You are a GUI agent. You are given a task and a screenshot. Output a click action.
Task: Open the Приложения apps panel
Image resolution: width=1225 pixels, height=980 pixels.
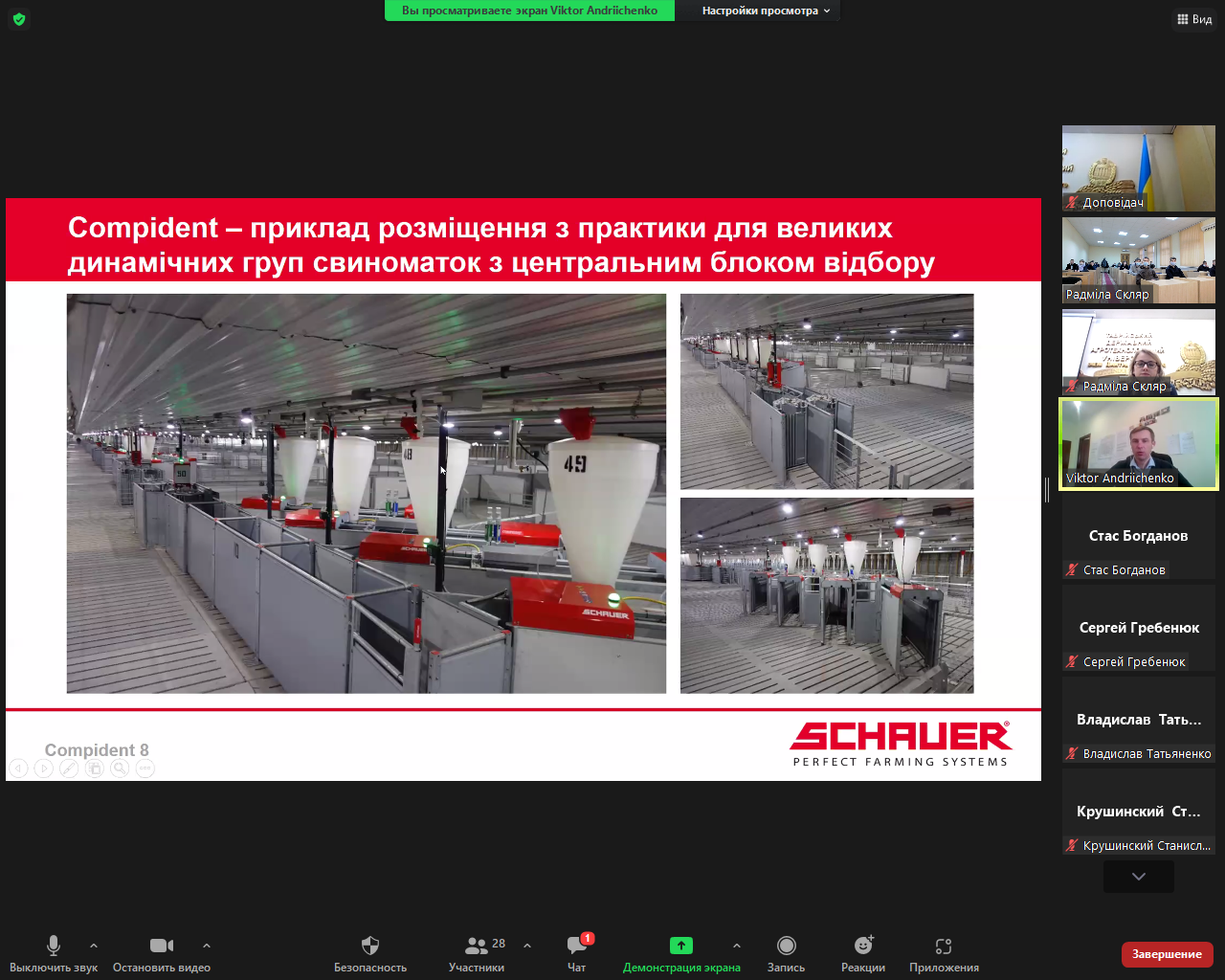coord(944,953)
